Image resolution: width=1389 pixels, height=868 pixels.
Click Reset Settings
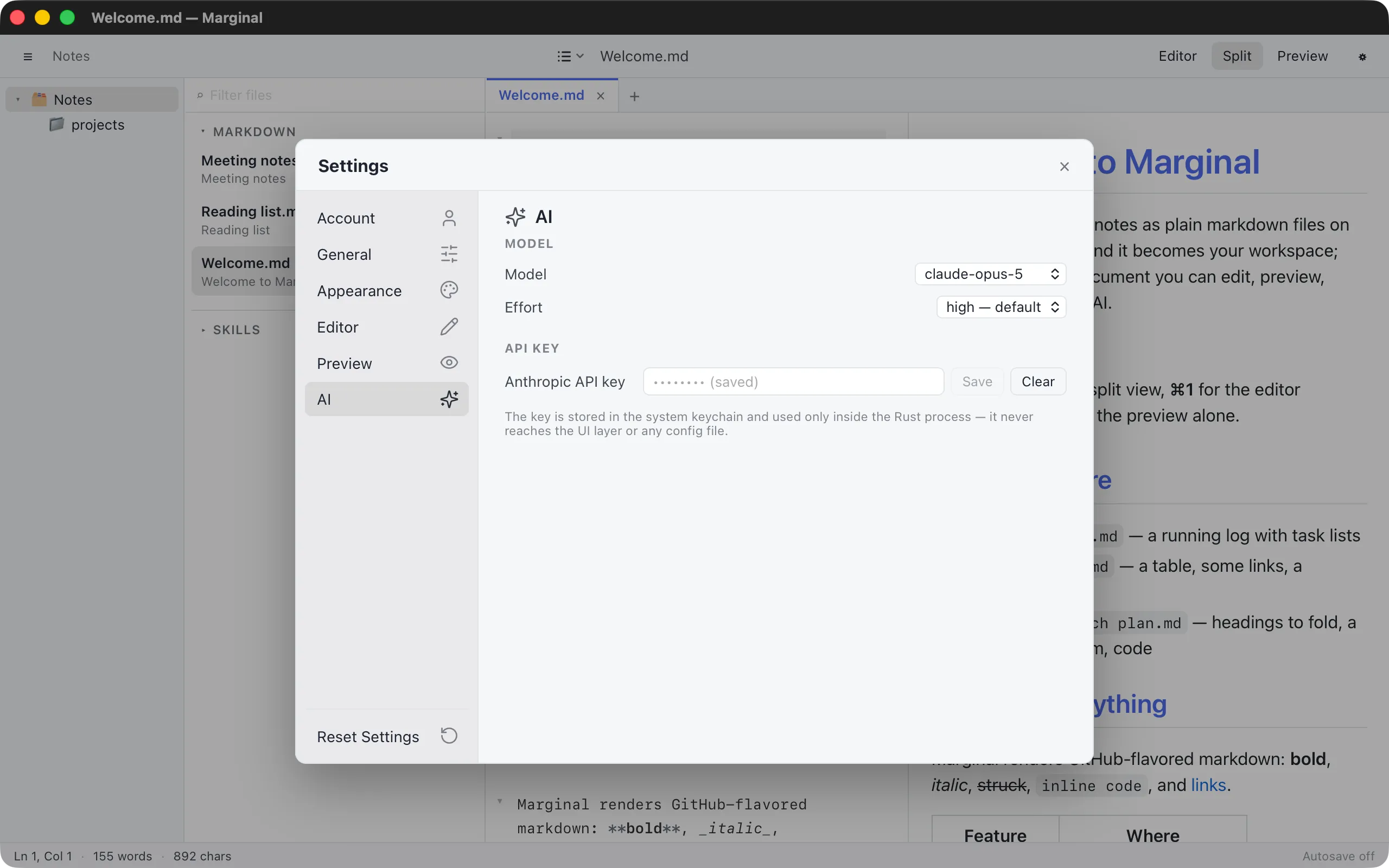[387, 737]
